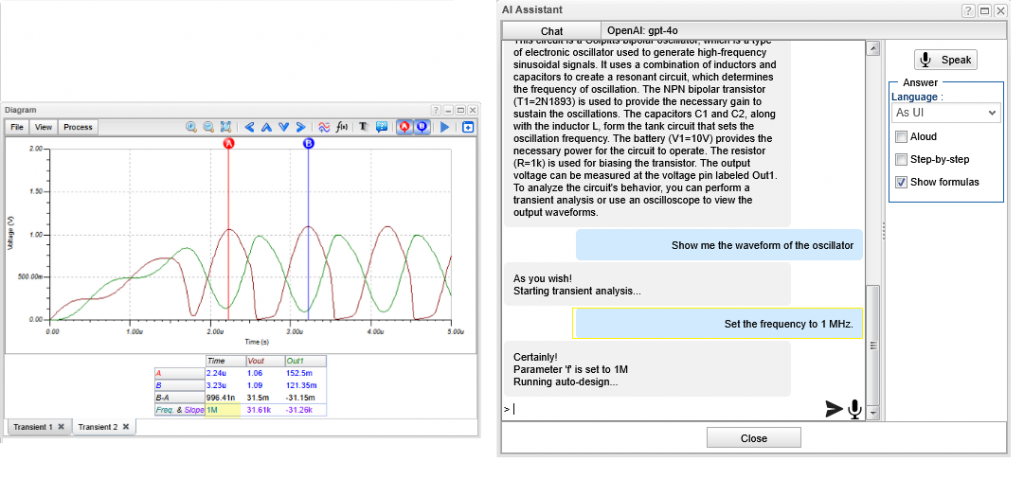The width and height of the screenshot is (1024, 479).
Task: Click chat scrollbar down arrow
Action: (x=872, y=414)
